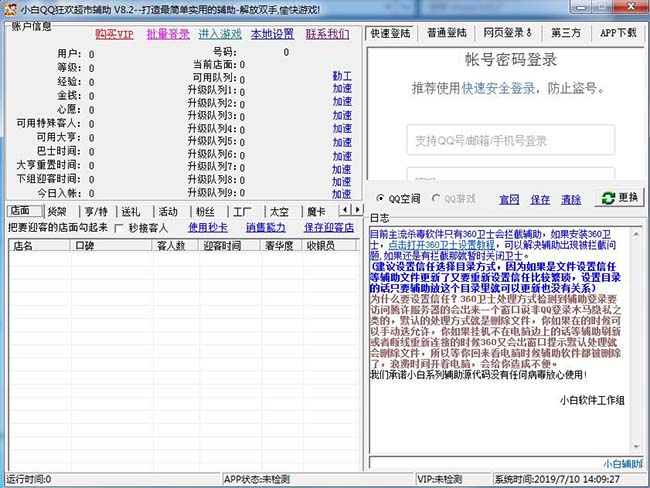
Task: Click the 保存迎客店 link
Action: click(329, 227)
